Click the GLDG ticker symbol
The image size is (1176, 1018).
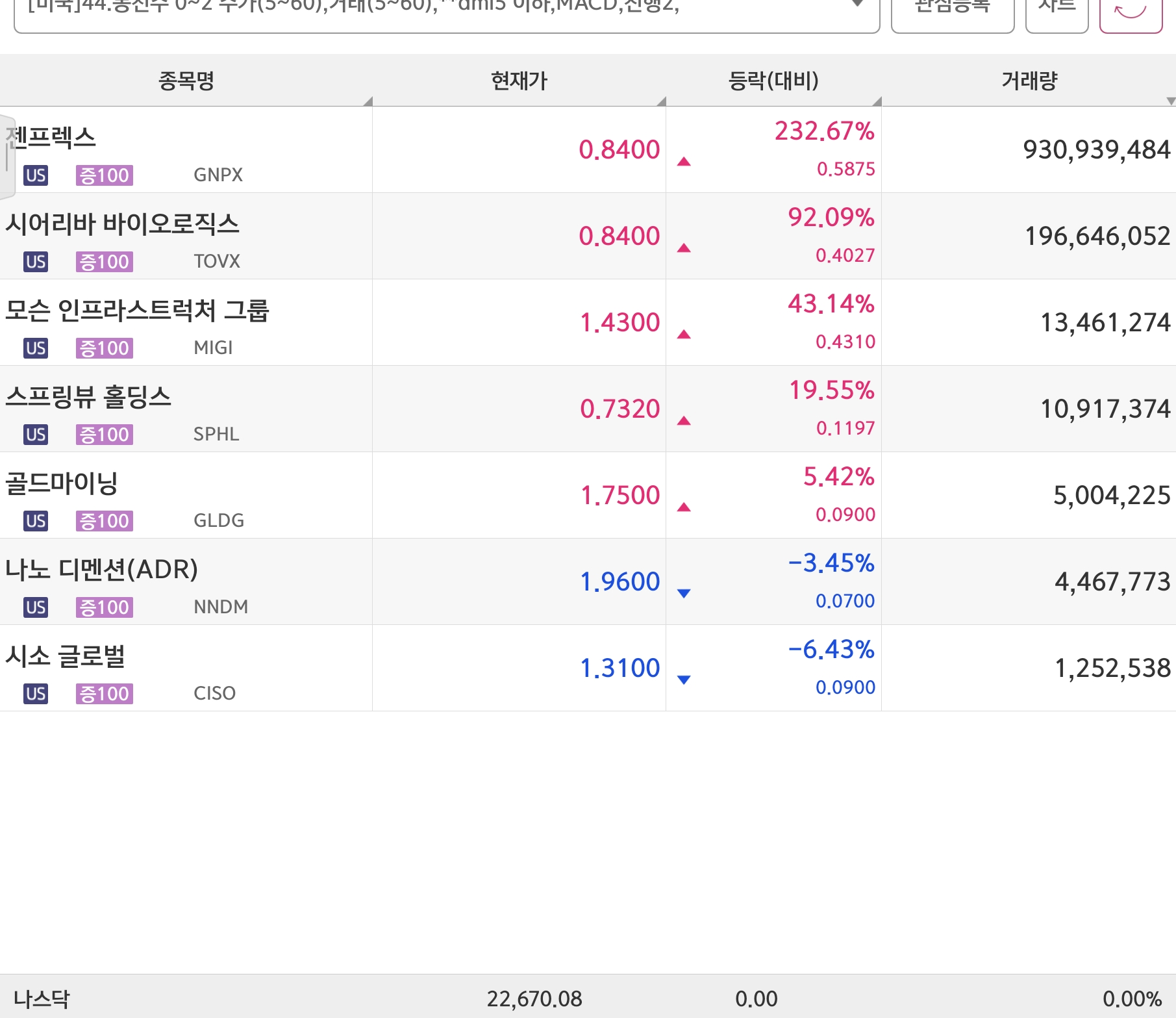[219, 520]
